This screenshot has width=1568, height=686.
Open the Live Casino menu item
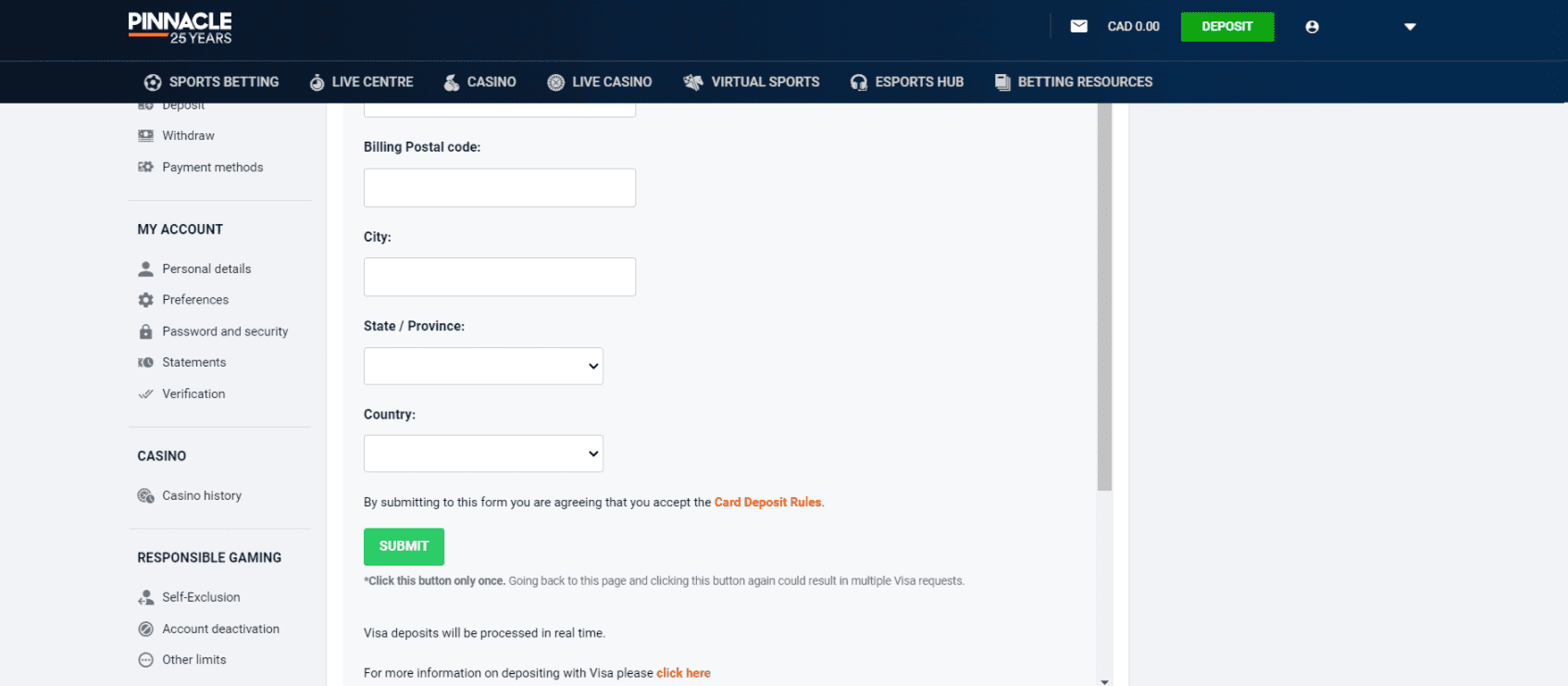pos(600,82)
